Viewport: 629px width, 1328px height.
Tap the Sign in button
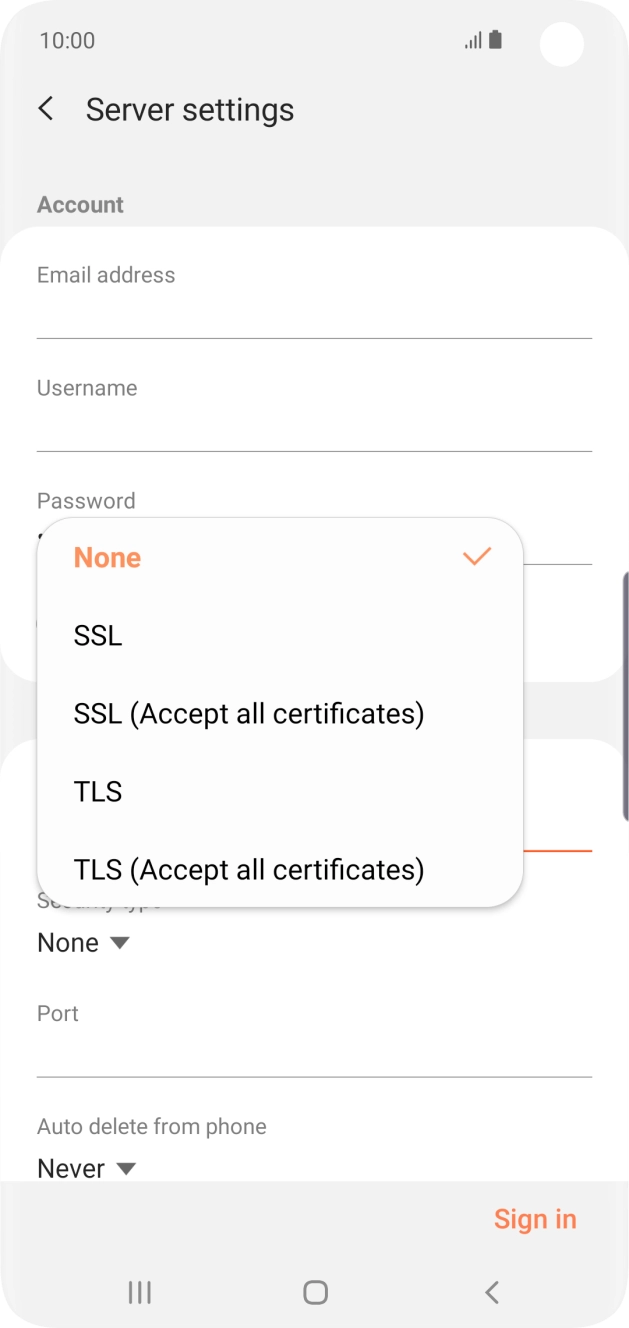click(x=535, y=1219)
